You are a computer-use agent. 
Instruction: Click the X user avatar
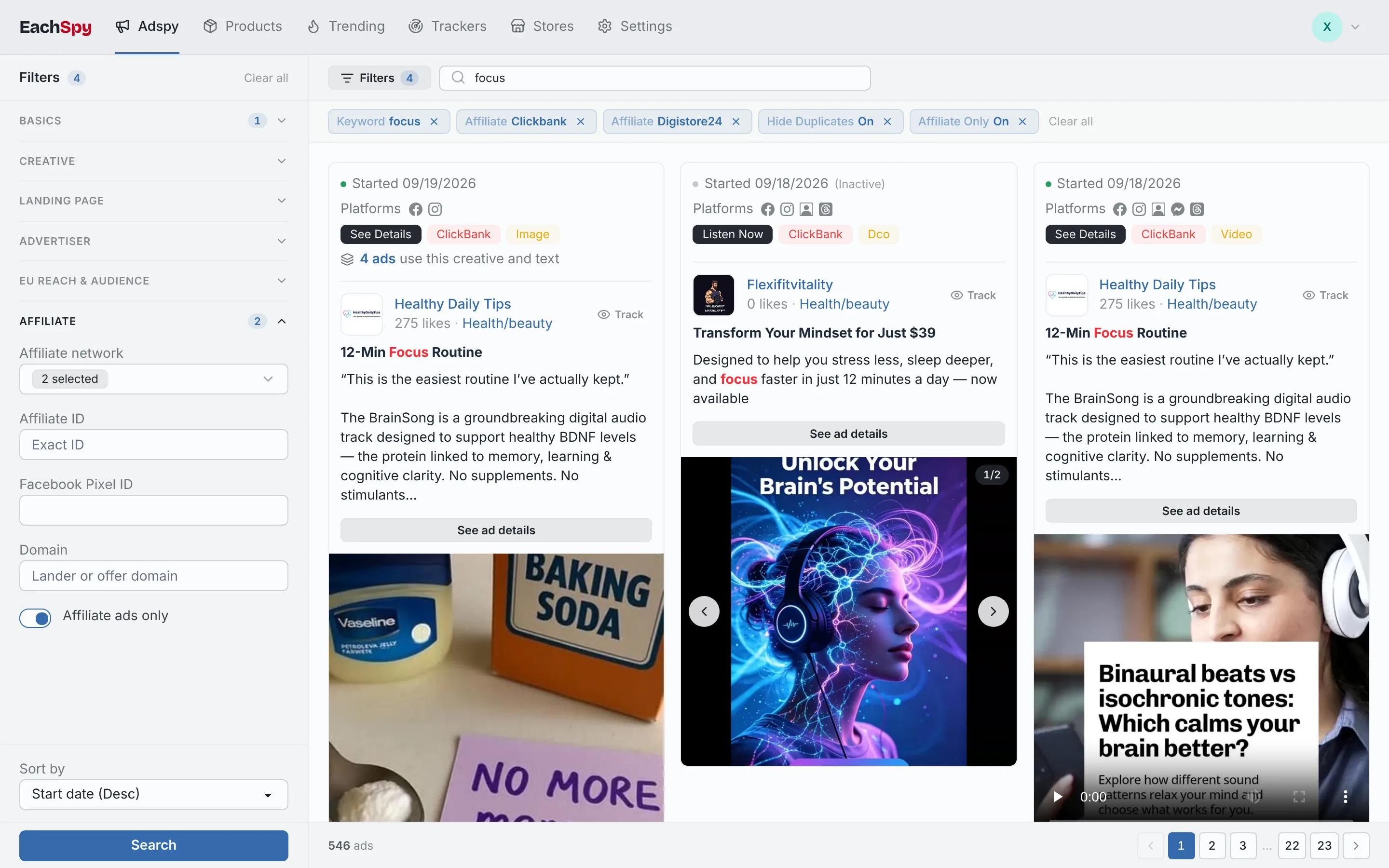pos(1326,27)
